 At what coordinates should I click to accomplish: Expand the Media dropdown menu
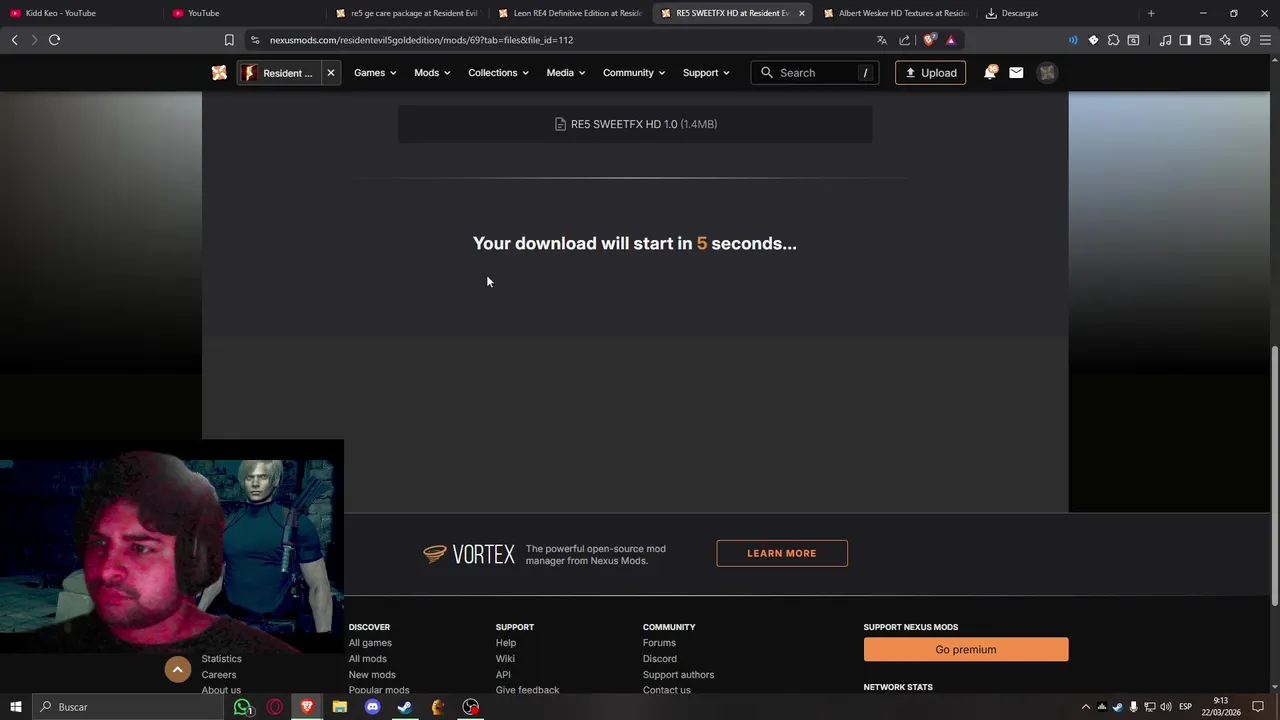pos(565,73)
